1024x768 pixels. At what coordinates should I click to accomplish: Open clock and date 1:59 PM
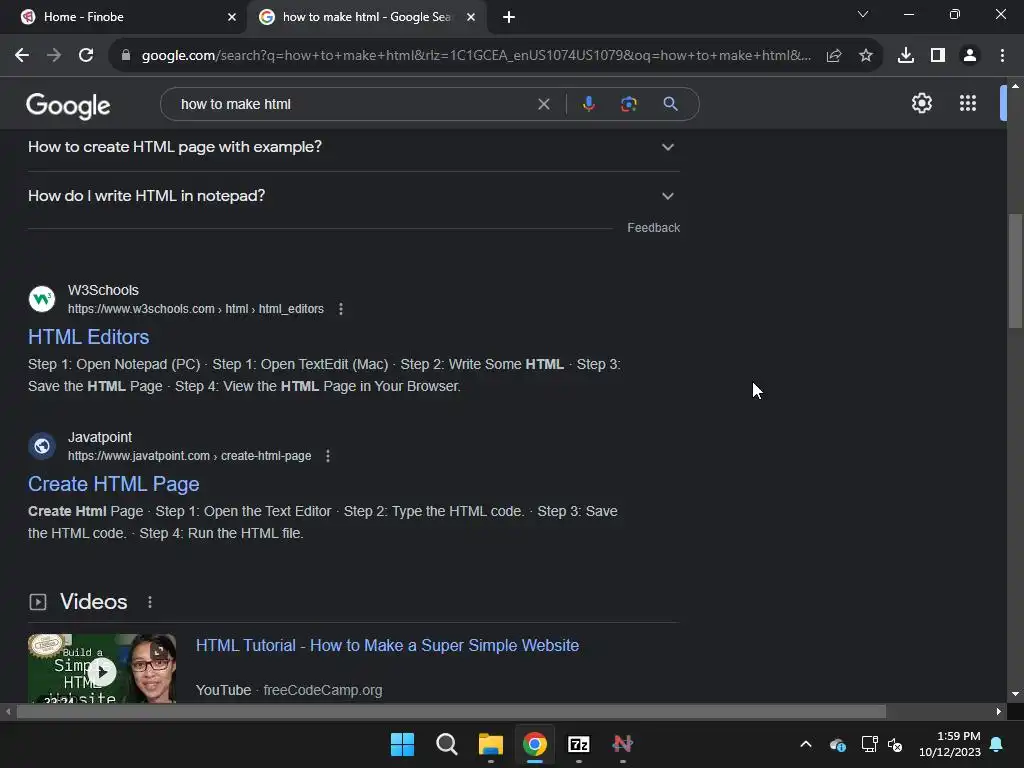[950, 744]
